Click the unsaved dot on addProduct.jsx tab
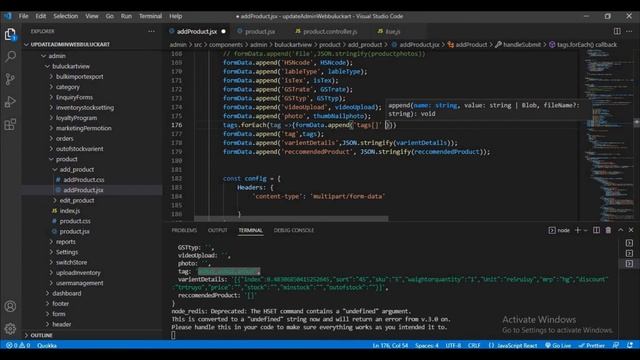This screenshot has height=360, width=640. click(223, 31)
